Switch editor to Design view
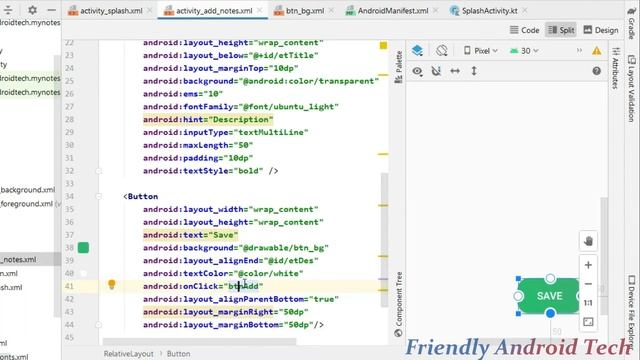Viewport: 640px width, 360px height. 601,30
